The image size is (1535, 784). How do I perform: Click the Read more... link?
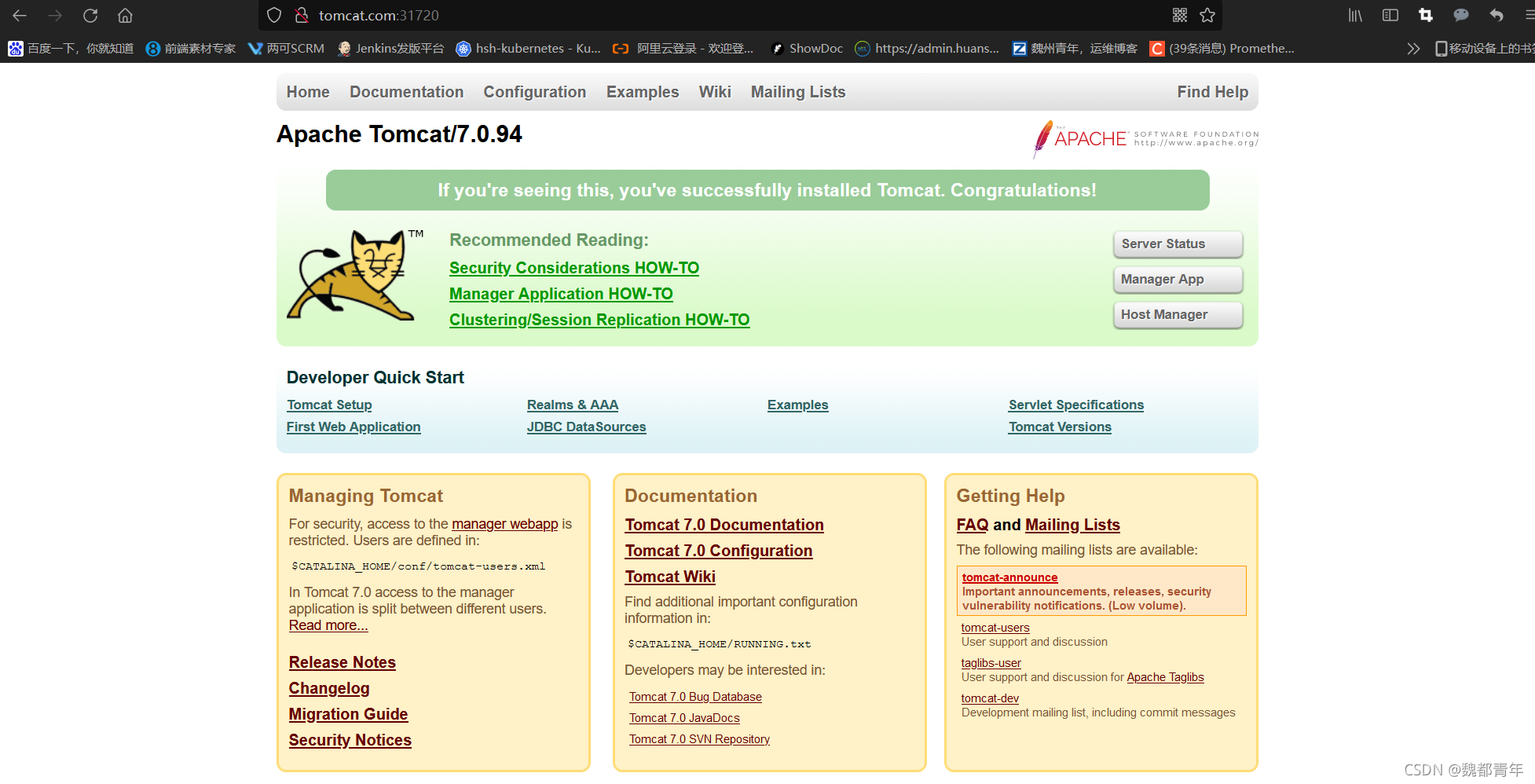point(328,625)
